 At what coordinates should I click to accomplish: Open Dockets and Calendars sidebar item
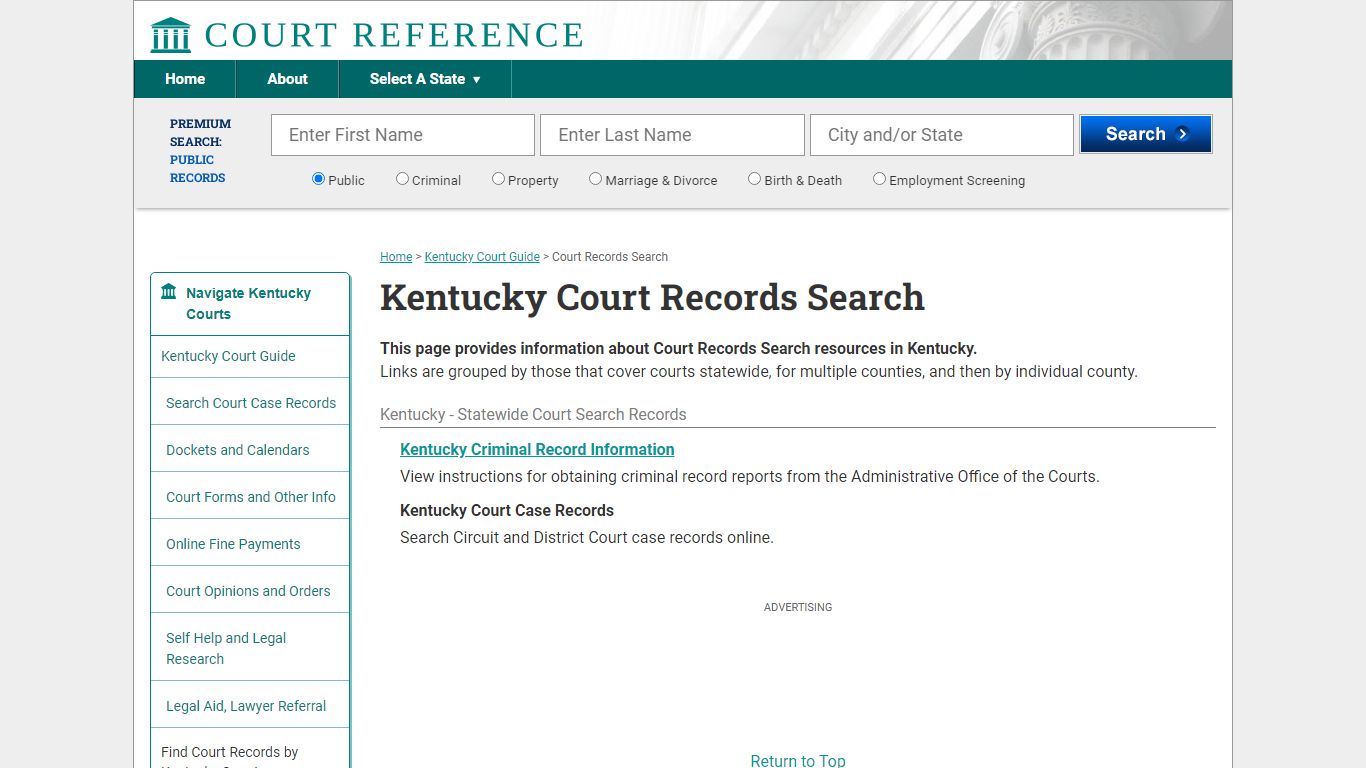[250, 450]
